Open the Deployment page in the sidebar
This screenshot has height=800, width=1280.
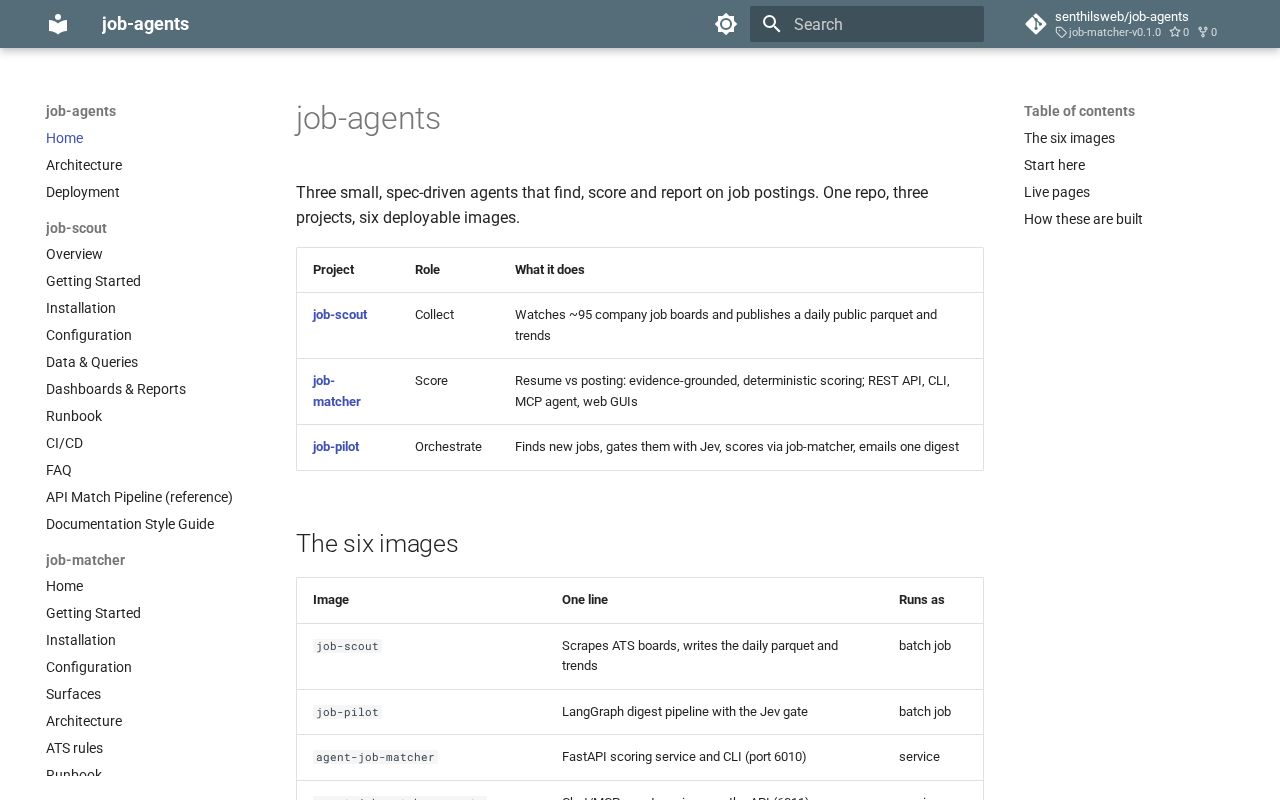point(83,192)
